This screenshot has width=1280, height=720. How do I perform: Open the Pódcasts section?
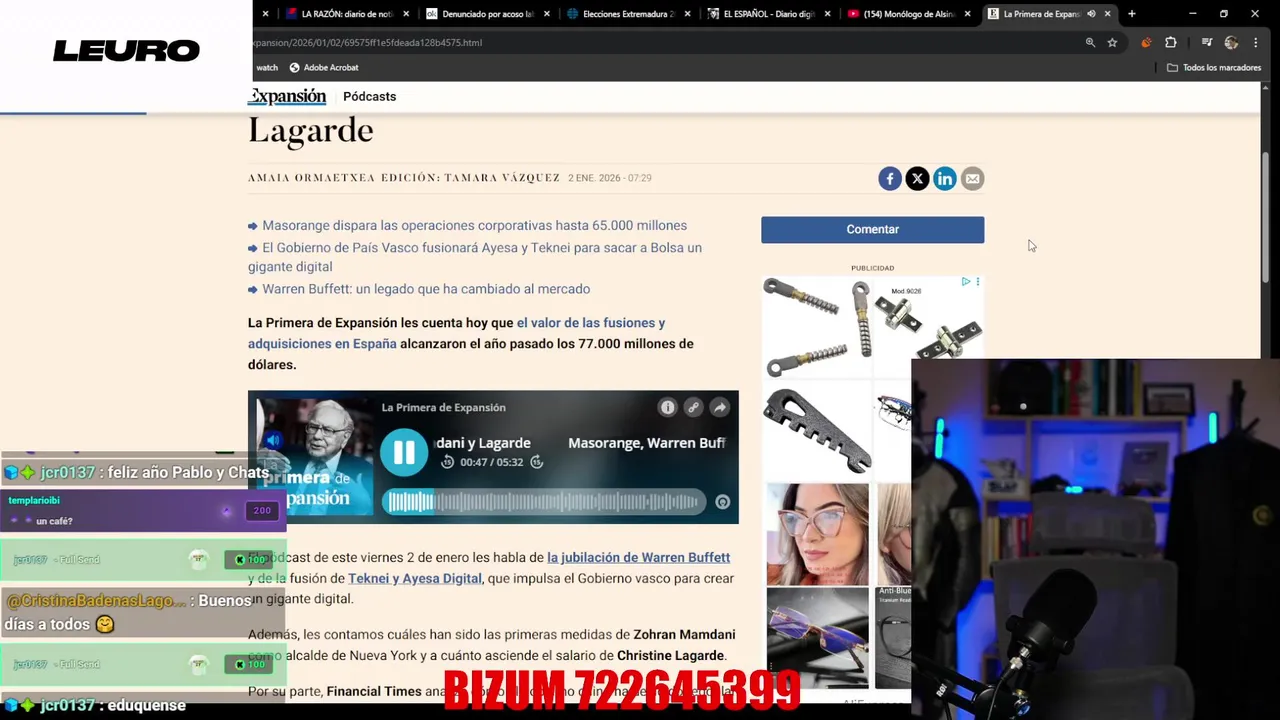point(369,96)
